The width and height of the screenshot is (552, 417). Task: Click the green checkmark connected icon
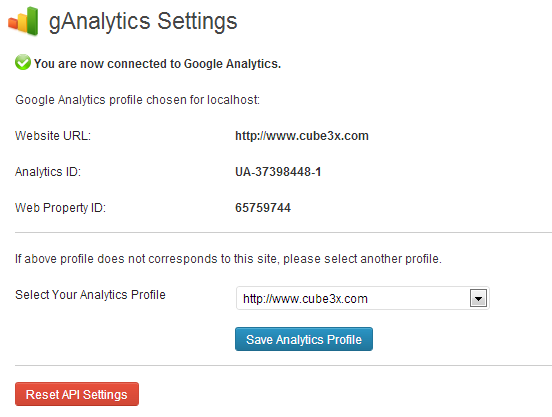23,62
